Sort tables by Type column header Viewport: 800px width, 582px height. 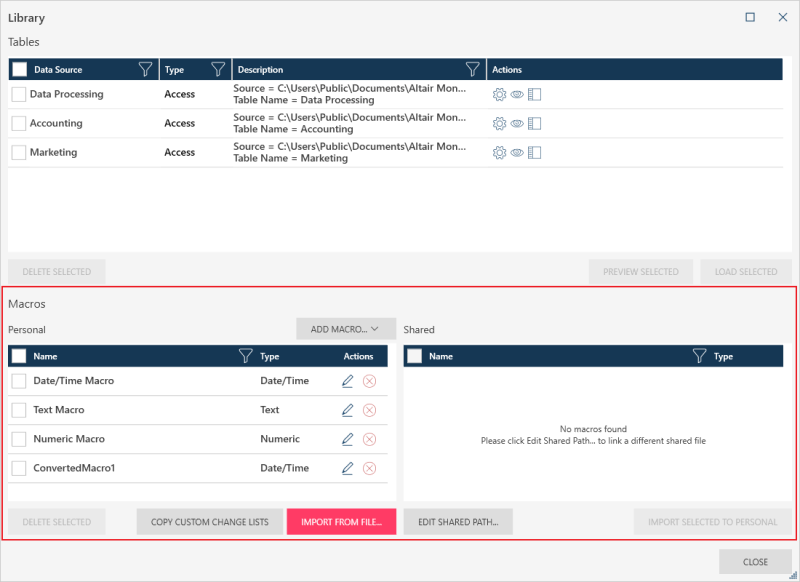176,70
